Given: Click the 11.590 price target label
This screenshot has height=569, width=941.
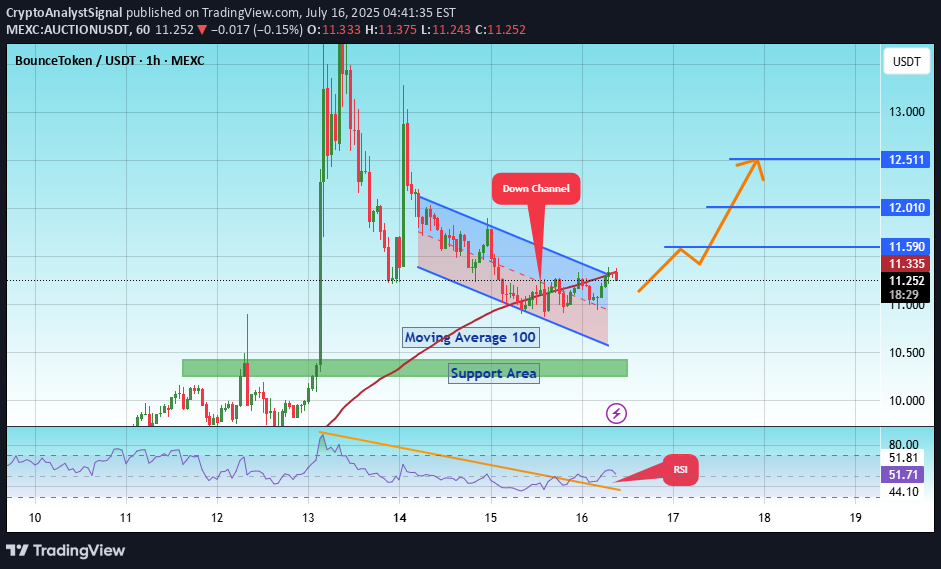Looking at the screenshot, I should pos(906,247).
